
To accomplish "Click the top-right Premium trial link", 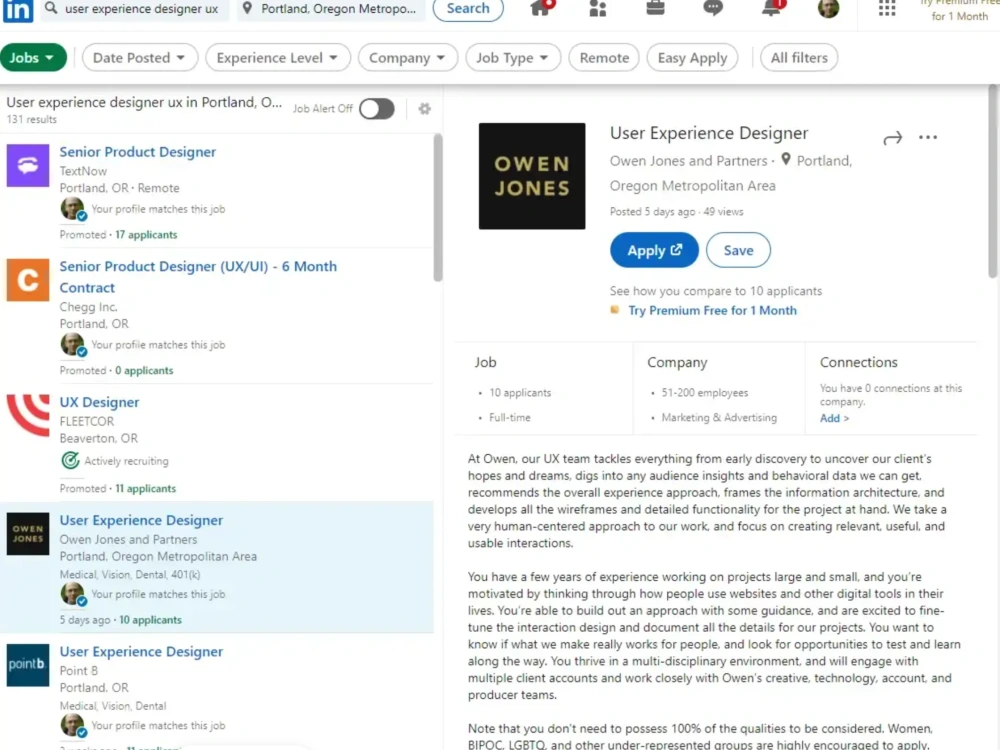I will point(959,10).
